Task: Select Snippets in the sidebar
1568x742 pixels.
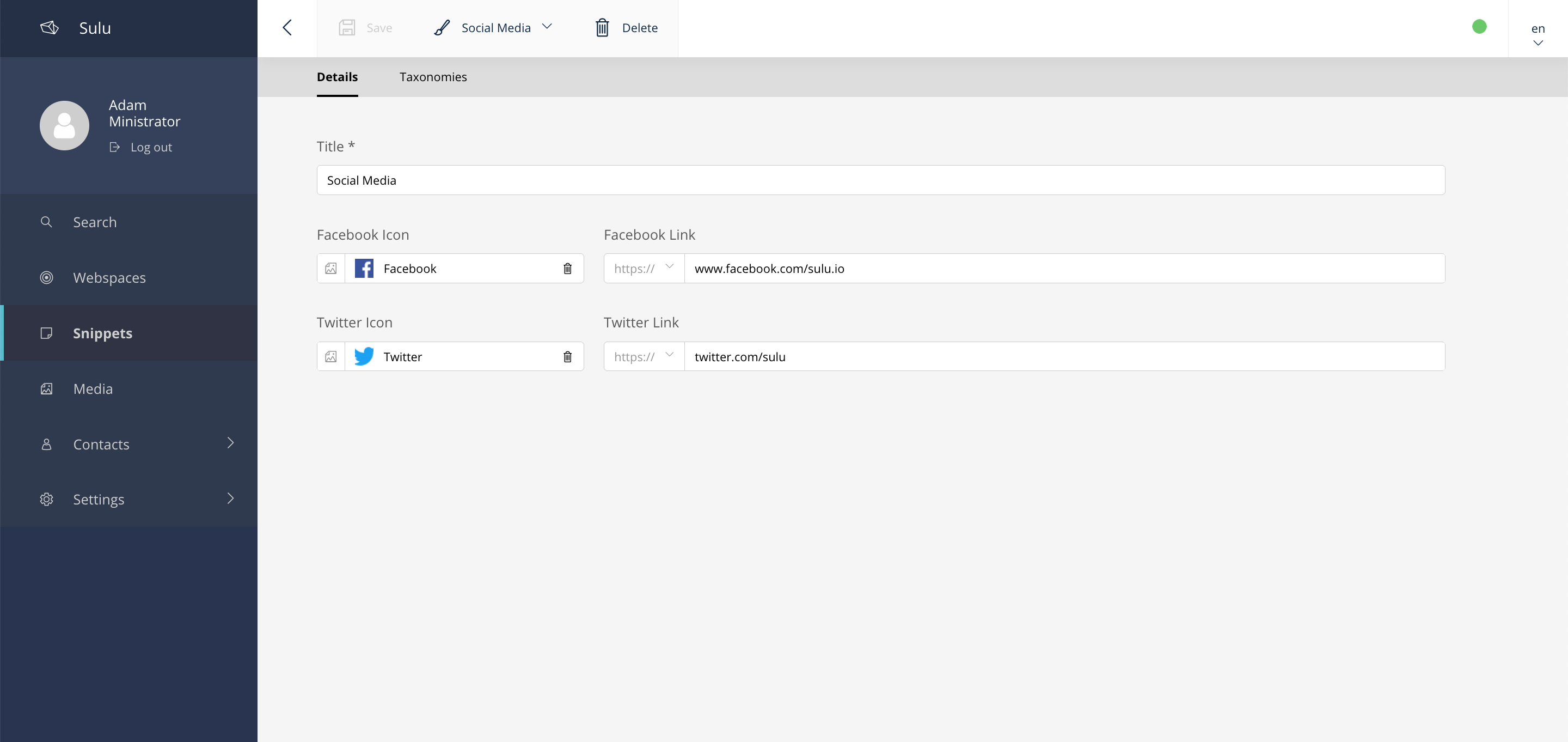Action: 129,333
